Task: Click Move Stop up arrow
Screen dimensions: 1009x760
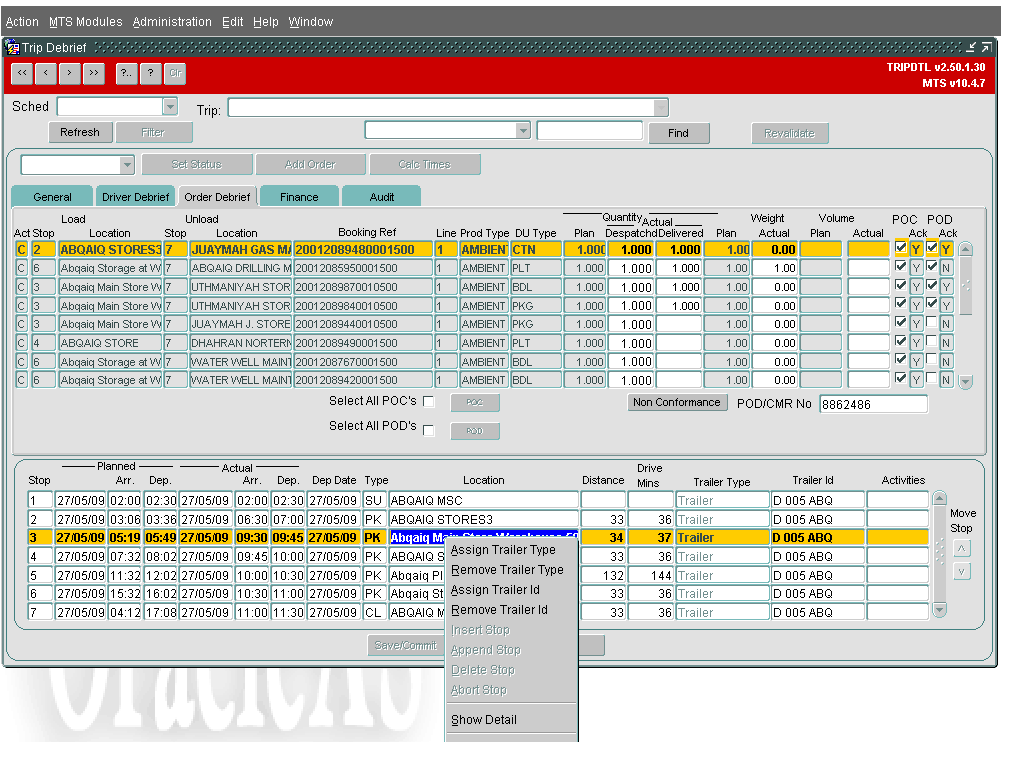Action: 961,549
